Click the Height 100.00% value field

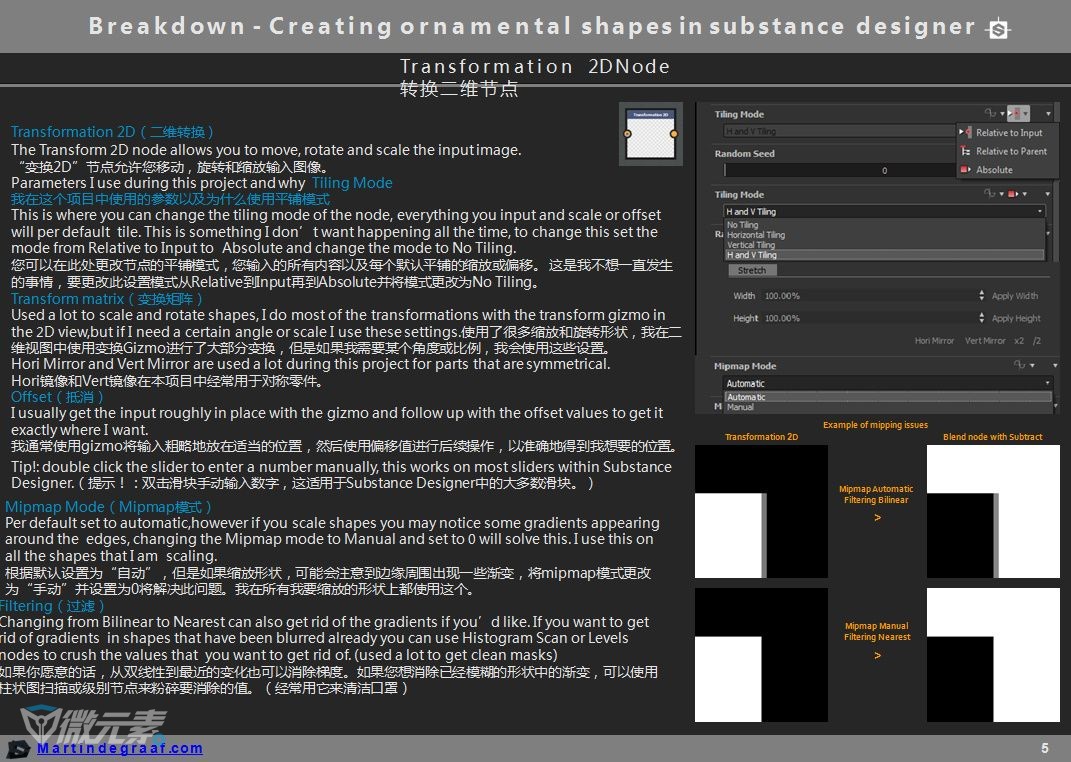[x=869, y=318]
